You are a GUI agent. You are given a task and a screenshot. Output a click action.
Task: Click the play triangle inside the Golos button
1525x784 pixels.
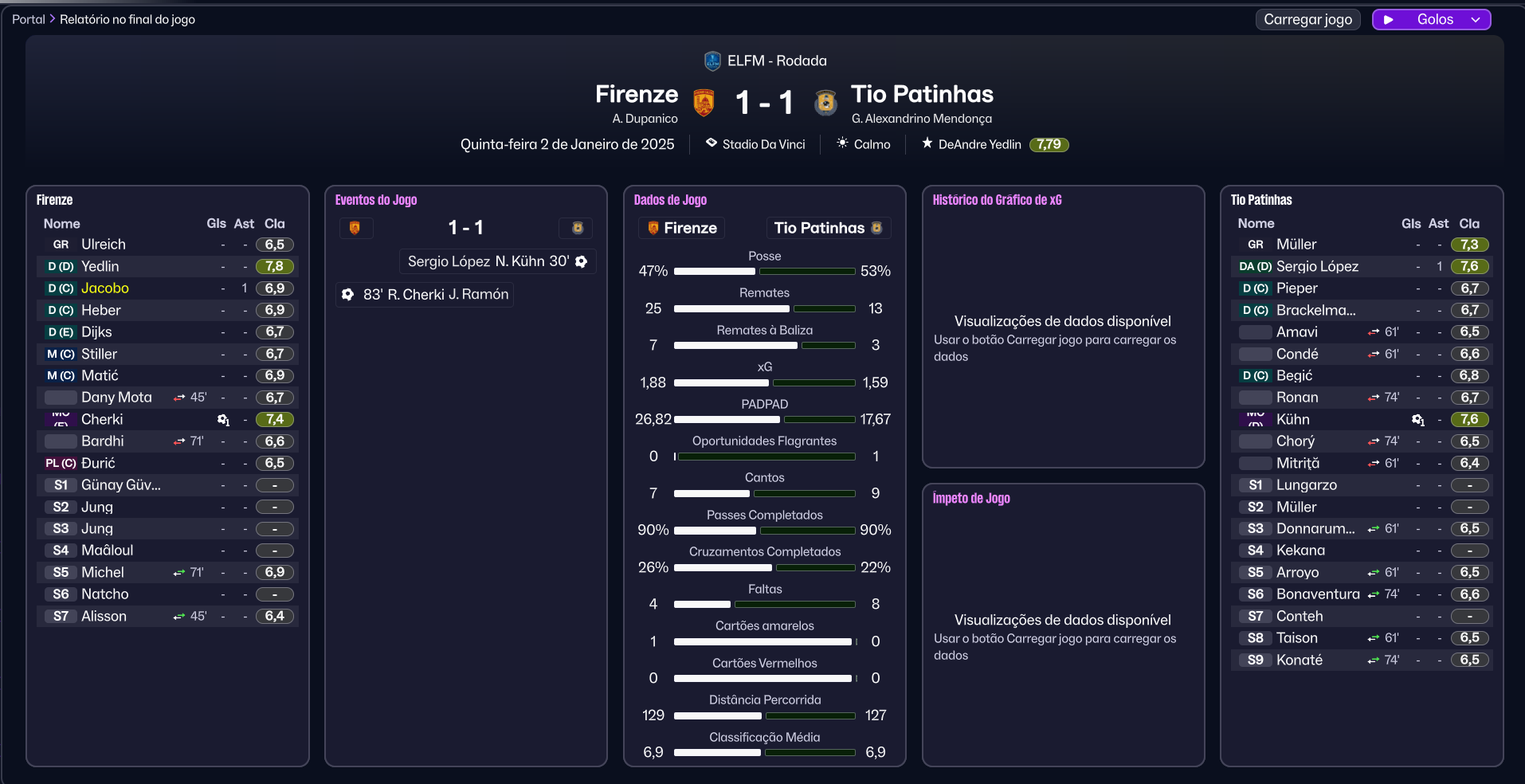(x=1390, y=19)
